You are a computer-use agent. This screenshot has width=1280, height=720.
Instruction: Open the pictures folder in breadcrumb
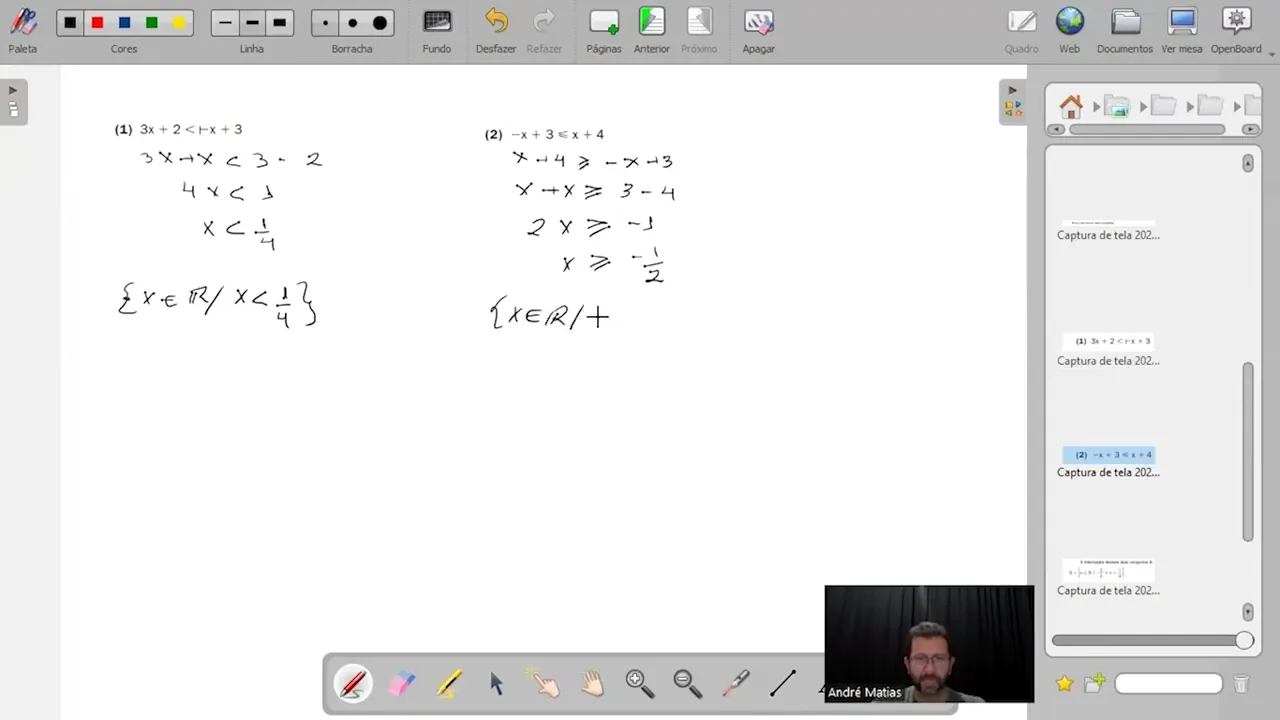(x=1116, y=105)
